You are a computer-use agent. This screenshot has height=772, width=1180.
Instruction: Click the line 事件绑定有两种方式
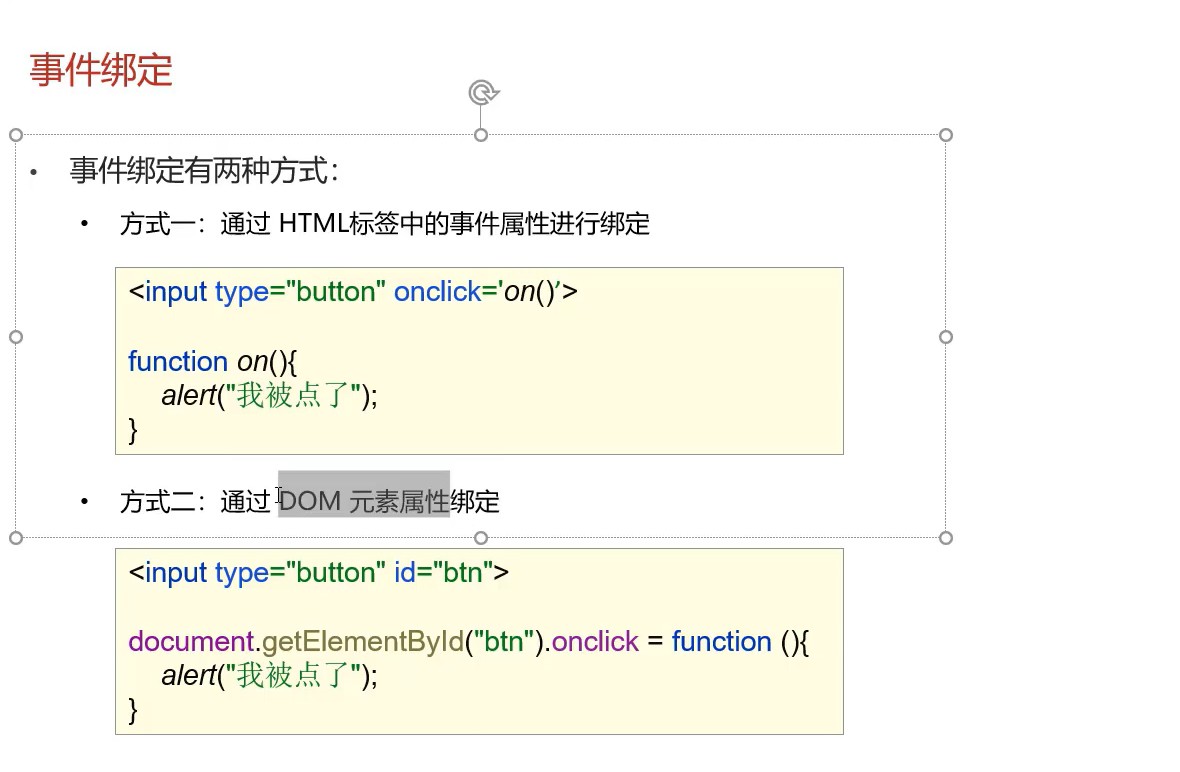click(204, 171)
